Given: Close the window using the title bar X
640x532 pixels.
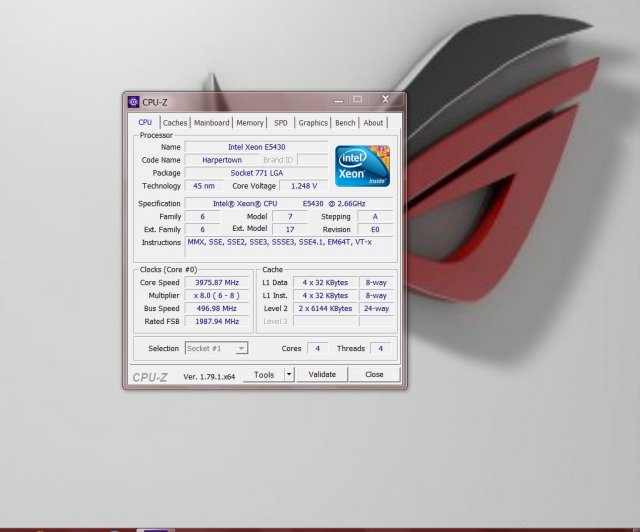Looking at the screenshot, I should (385, 100).
